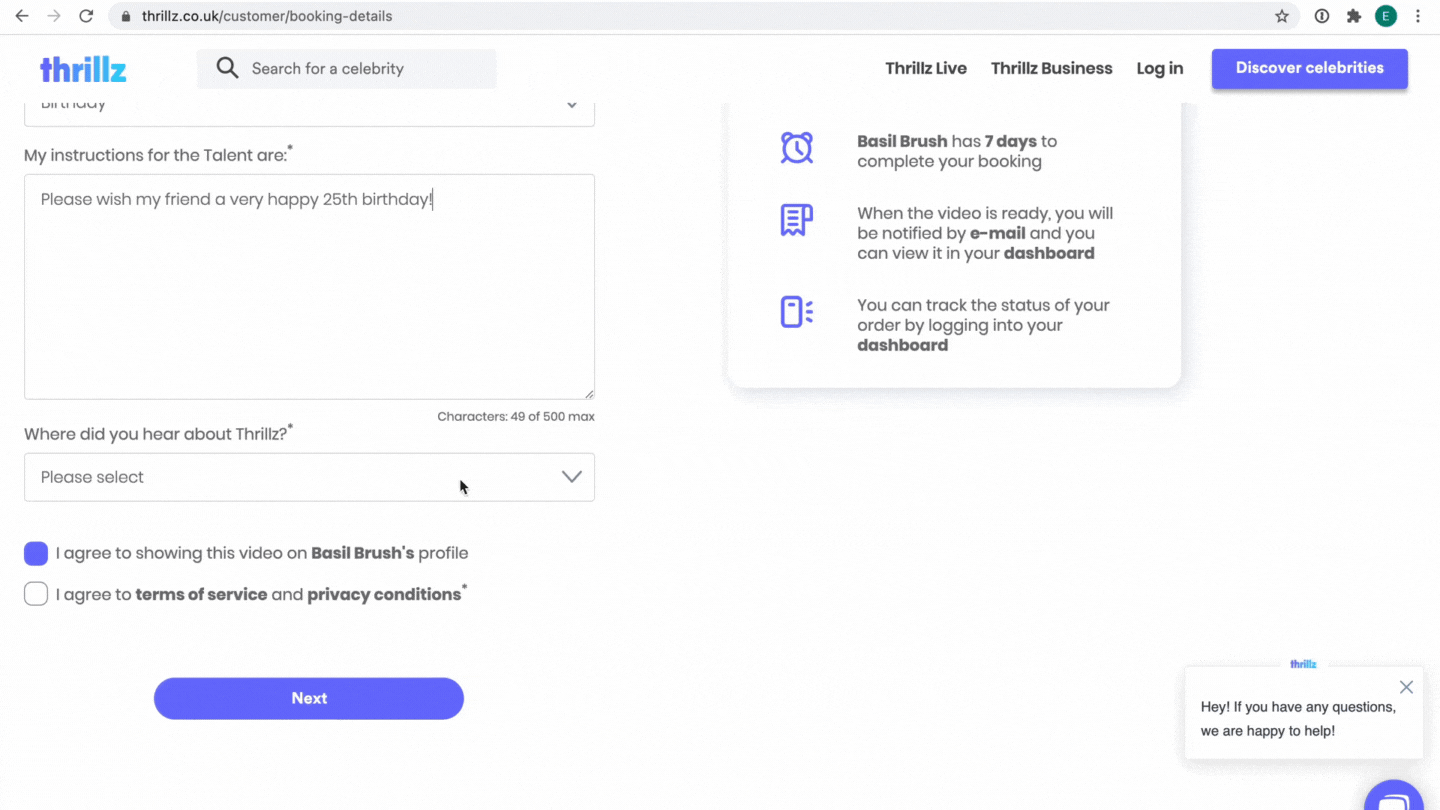Viewport: 1440px width, 810px height.
Task: Open 'Where did you hear about Thrillz' dropdown
Action: (309, 477)
